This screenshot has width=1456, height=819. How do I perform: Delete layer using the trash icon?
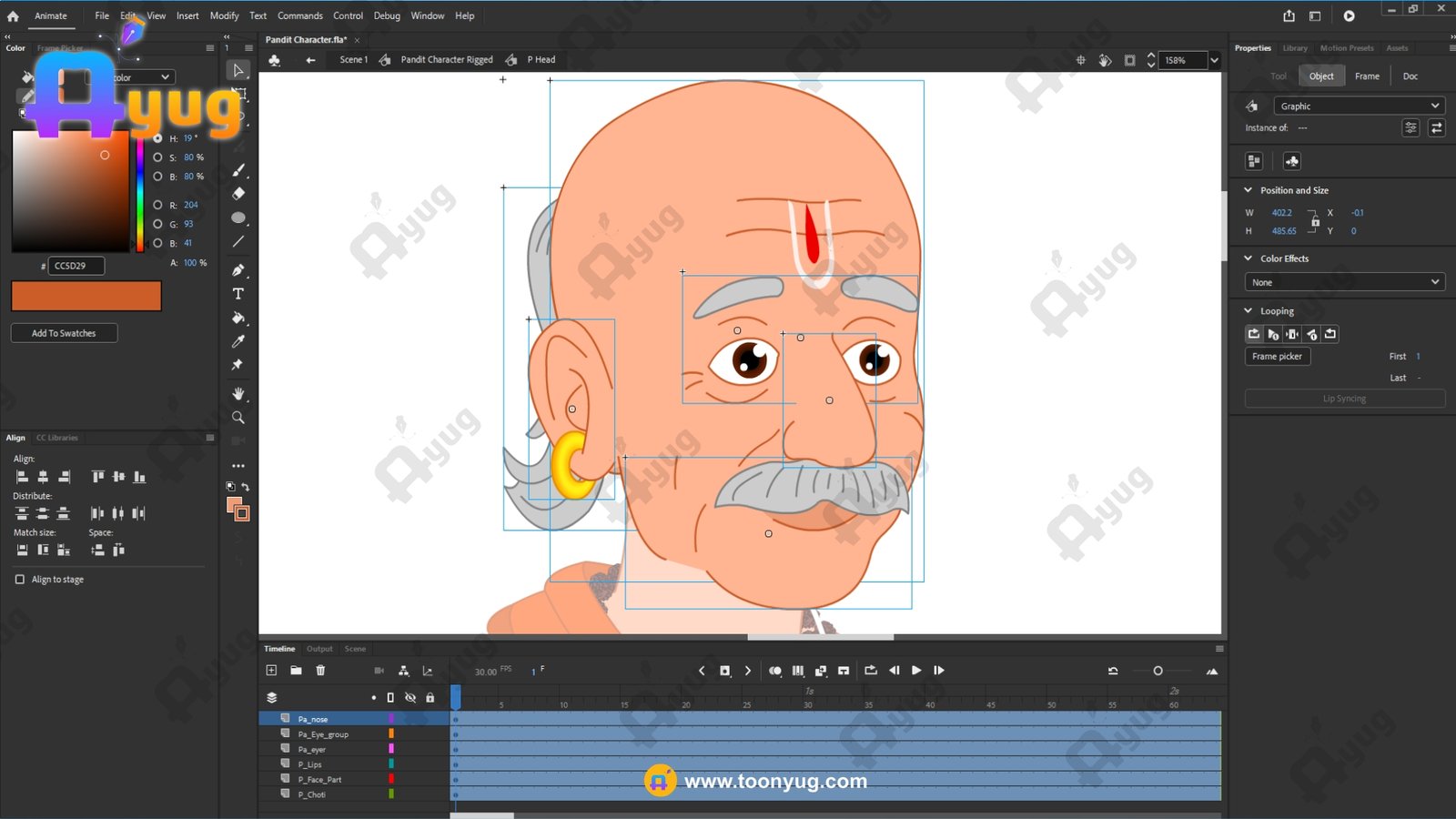tap(320, 671)
